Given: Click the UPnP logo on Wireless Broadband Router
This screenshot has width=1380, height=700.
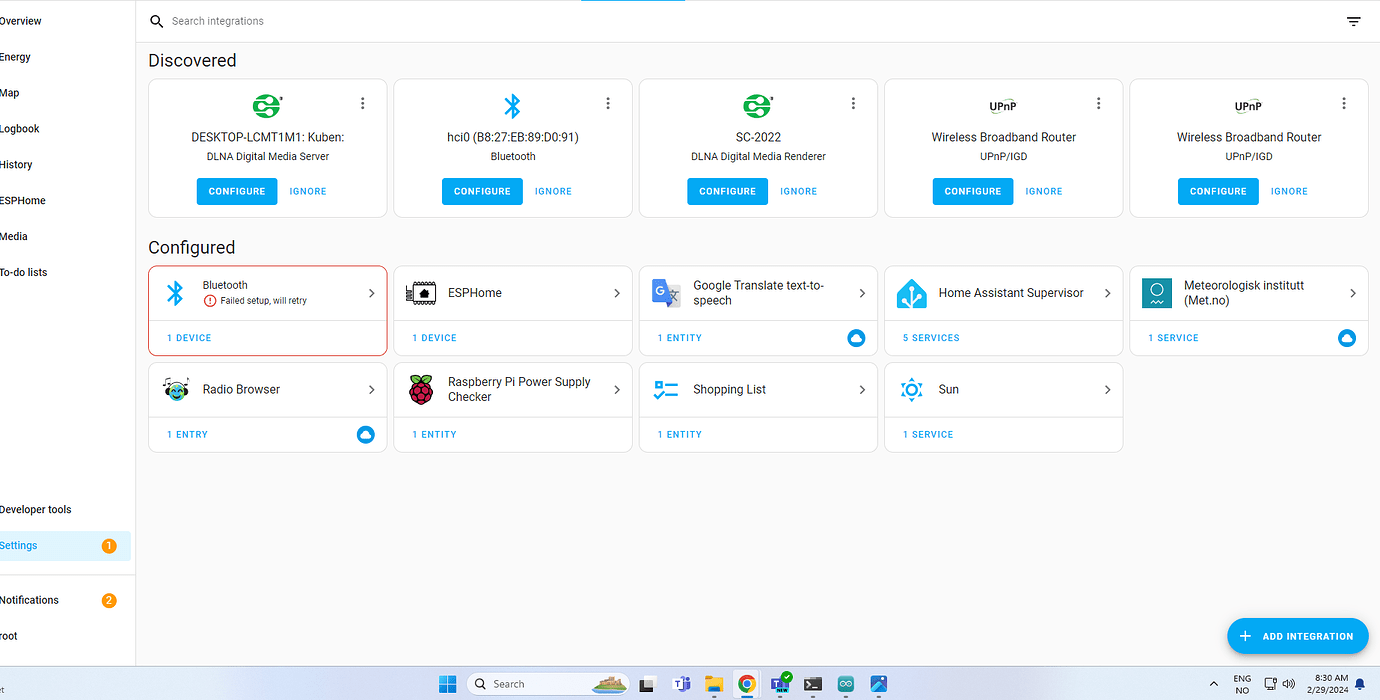Looking at the screenshot, I should (1002, 105).
